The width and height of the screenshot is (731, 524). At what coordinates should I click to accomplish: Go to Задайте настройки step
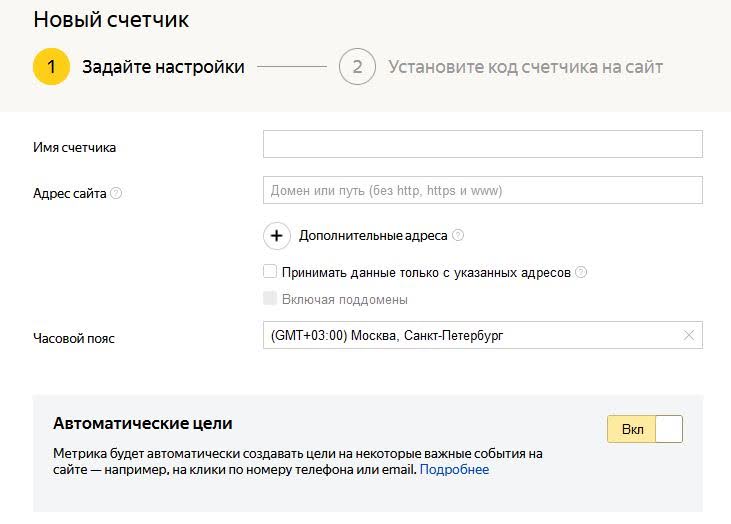(x=163, y=67)
